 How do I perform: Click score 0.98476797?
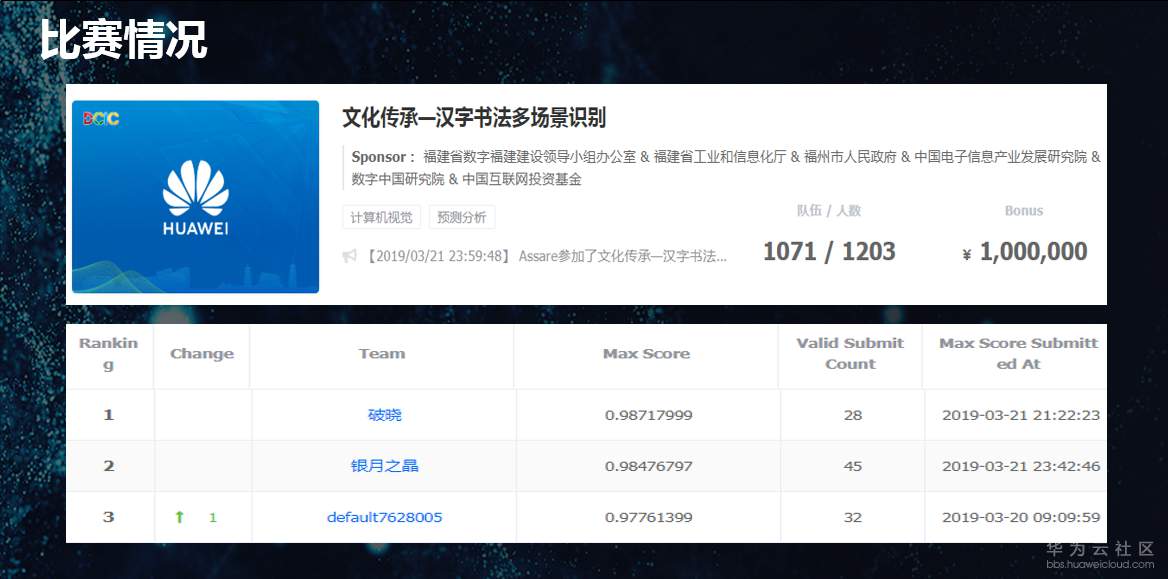(x=649, y=466)
